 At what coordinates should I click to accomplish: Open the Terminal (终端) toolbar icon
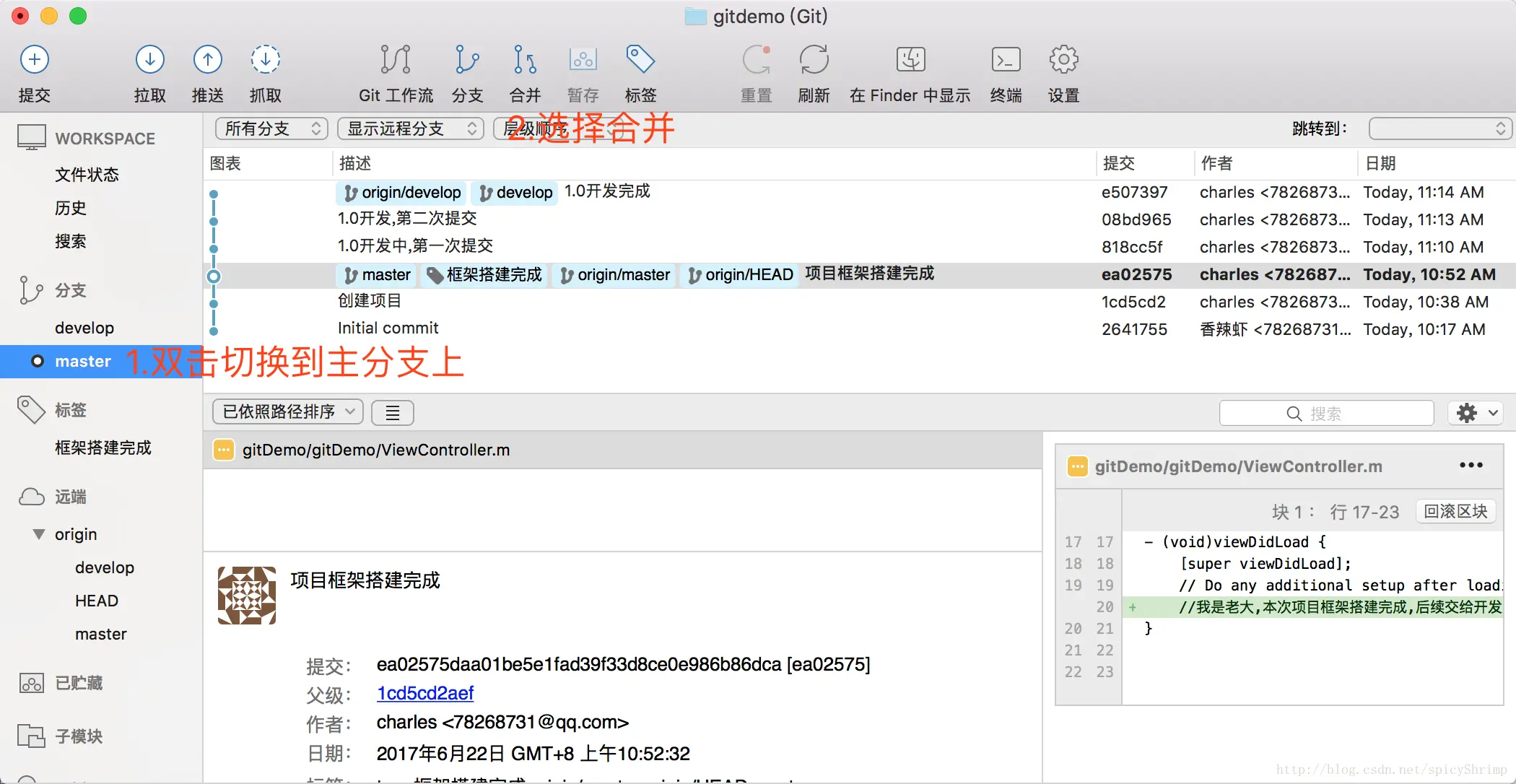[1006, 60]
